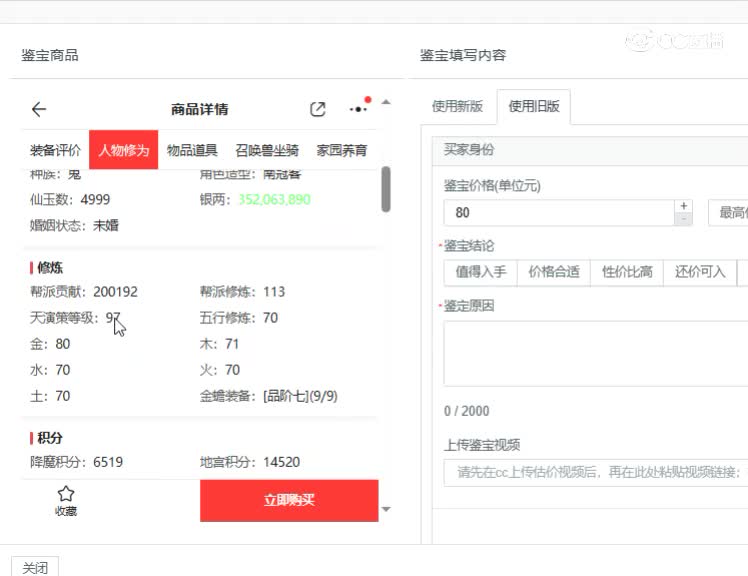This screenshot has width=748, height=576.
Task: Choose the 还价可入 conclusion option
Action: 699,272
